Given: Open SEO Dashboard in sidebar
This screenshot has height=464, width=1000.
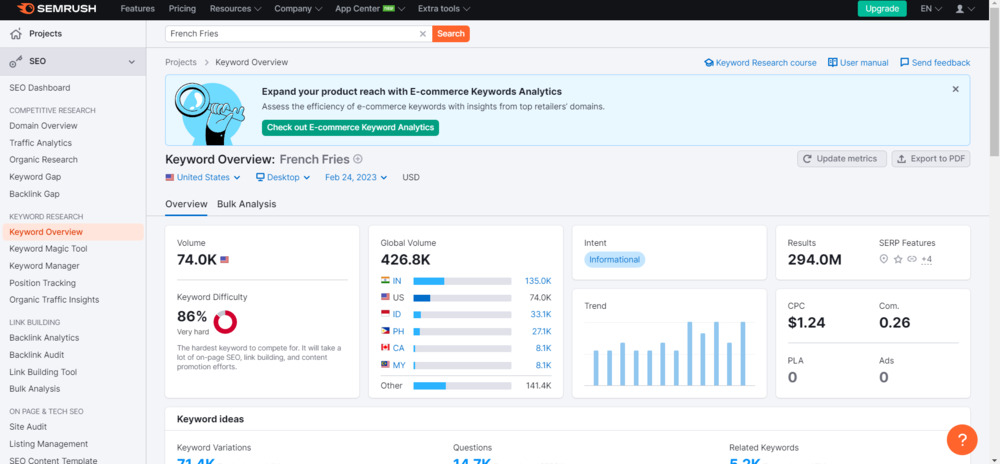Looking at the screenshot, I should 40,88.
